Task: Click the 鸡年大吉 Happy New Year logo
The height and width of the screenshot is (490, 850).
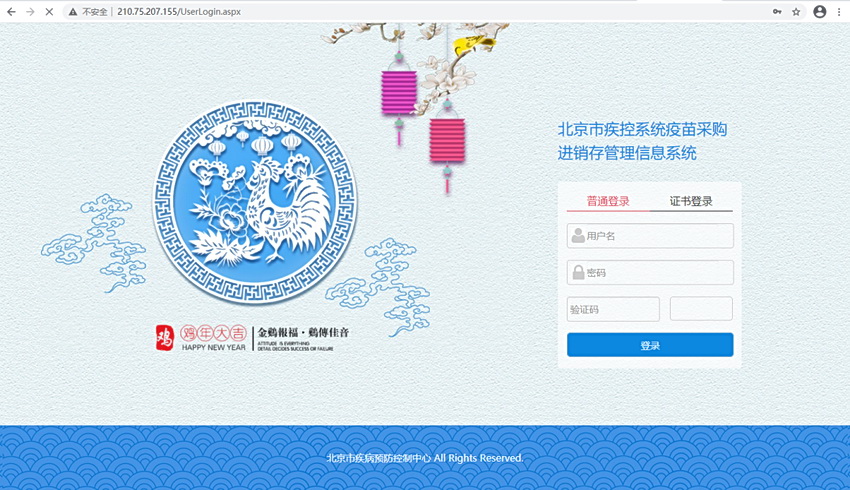Action: coord(201,338)
